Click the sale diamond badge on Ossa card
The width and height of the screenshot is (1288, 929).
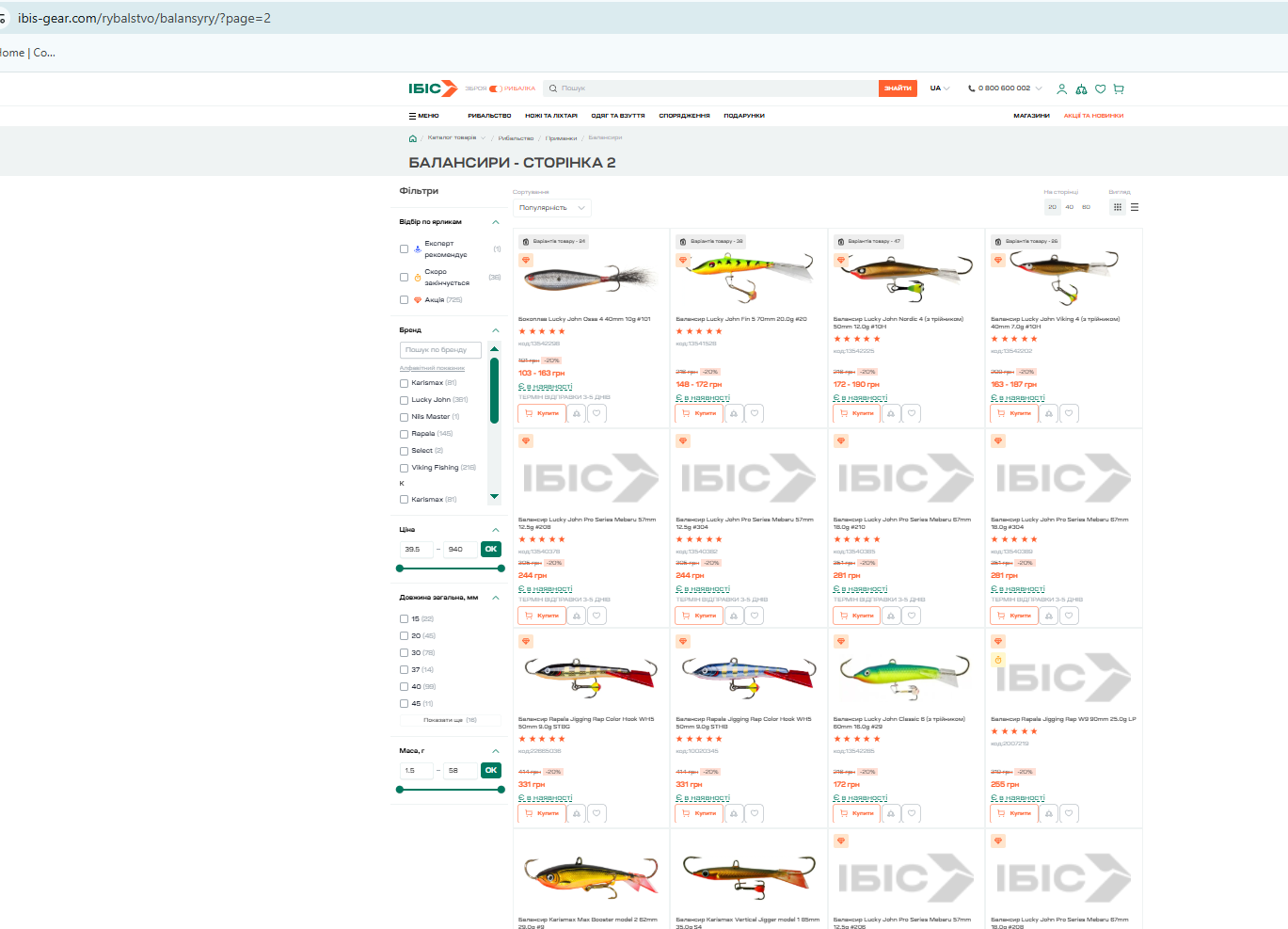(526, 260)
